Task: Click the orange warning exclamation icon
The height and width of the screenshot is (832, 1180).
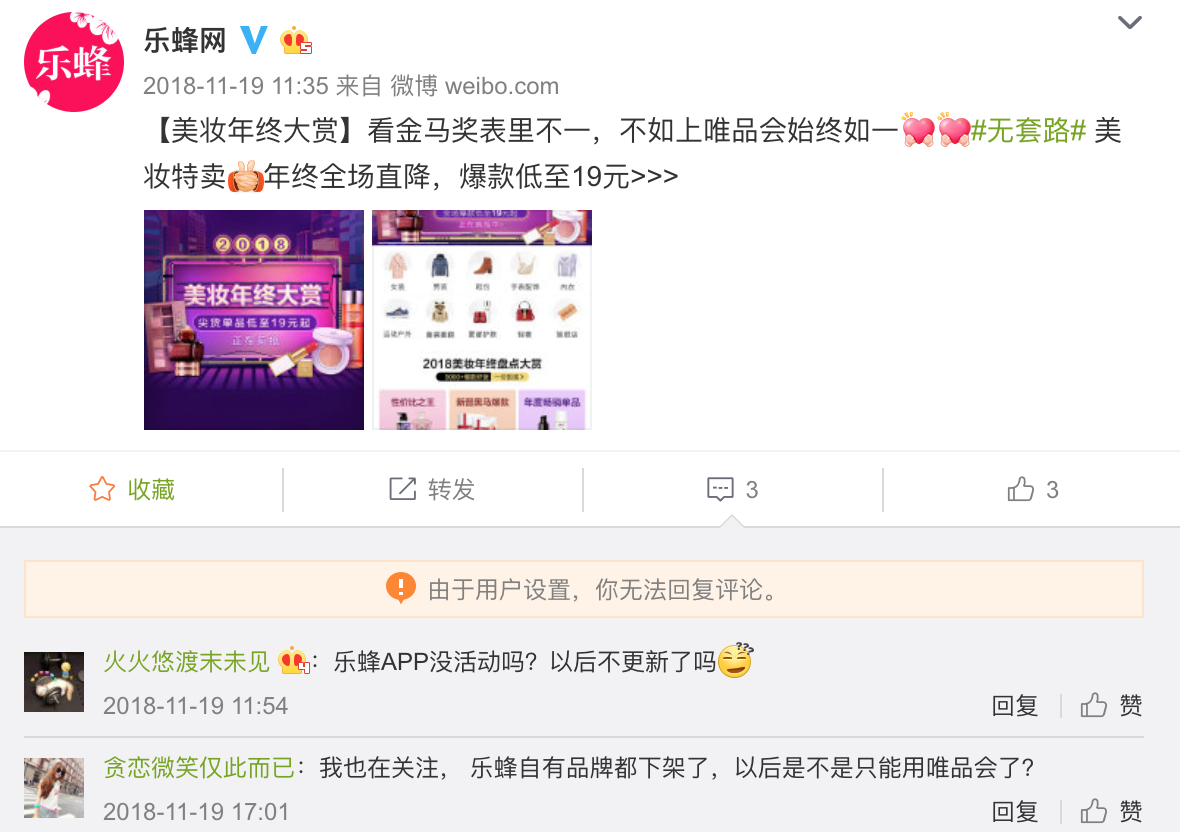Action: pyautogui.click(x=400, y=588)
